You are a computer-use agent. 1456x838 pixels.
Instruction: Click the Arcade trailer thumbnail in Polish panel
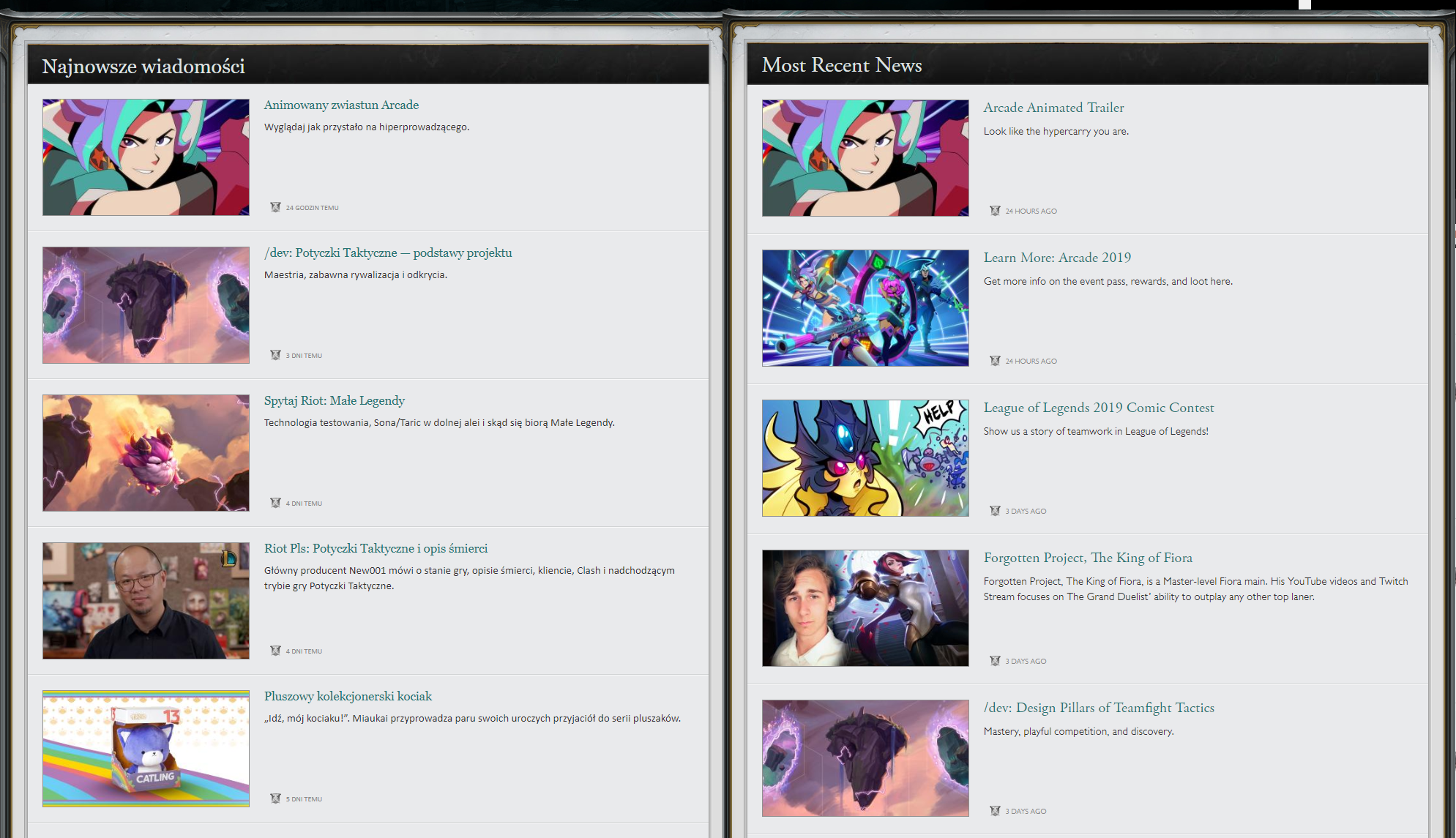coord(146,157)
